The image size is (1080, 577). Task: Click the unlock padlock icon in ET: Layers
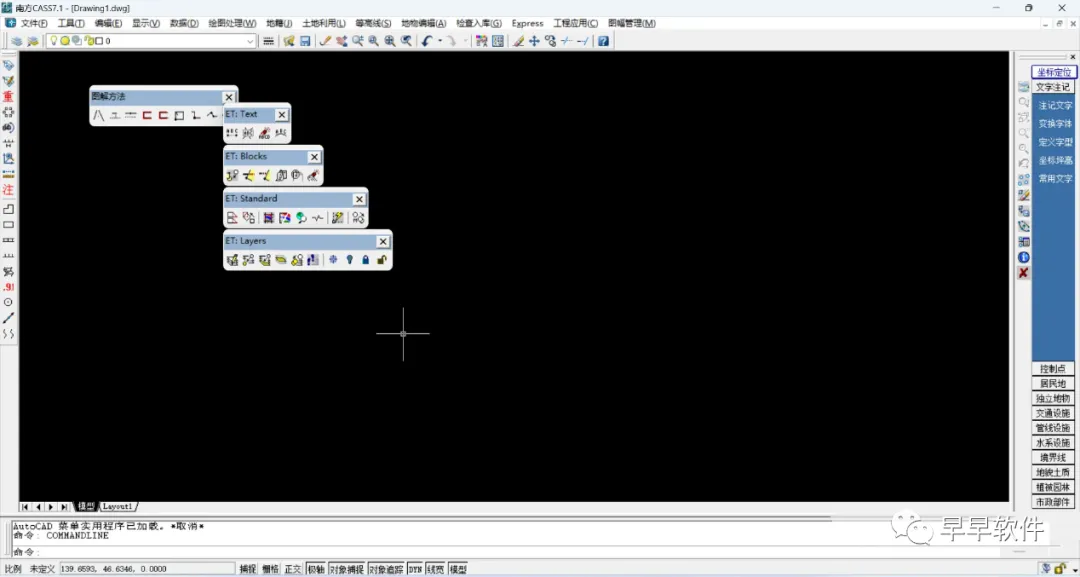(382, 260)
